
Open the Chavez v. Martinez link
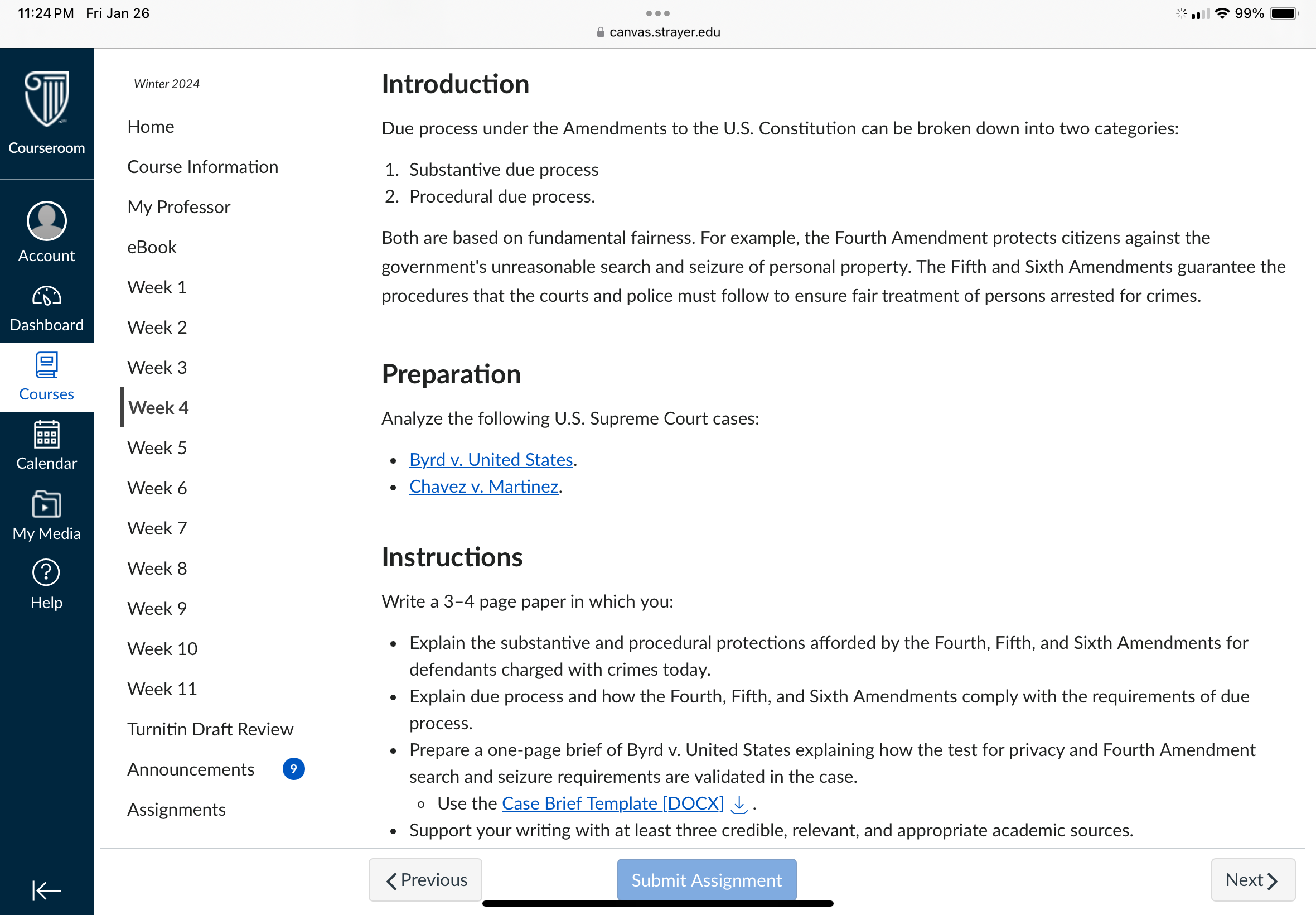tap(483, 486)
